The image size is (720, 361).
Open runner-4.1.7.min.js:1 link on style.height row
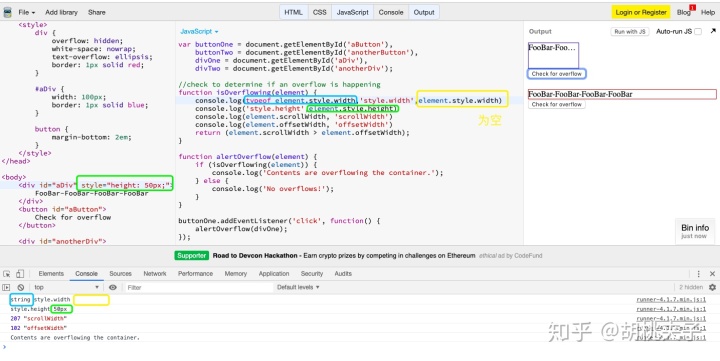[671, 310]
